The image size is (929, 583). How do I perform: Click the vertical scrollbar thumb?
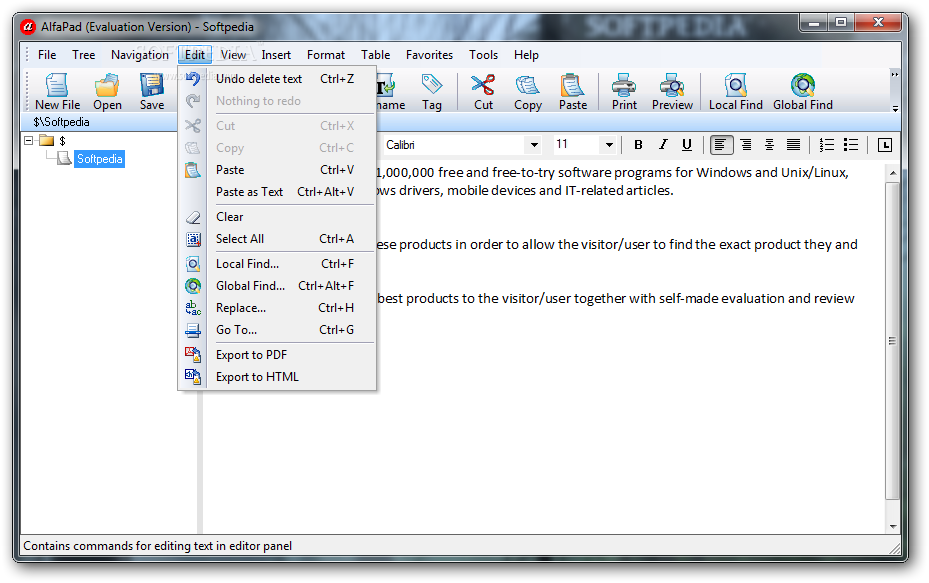coord(892,341)
